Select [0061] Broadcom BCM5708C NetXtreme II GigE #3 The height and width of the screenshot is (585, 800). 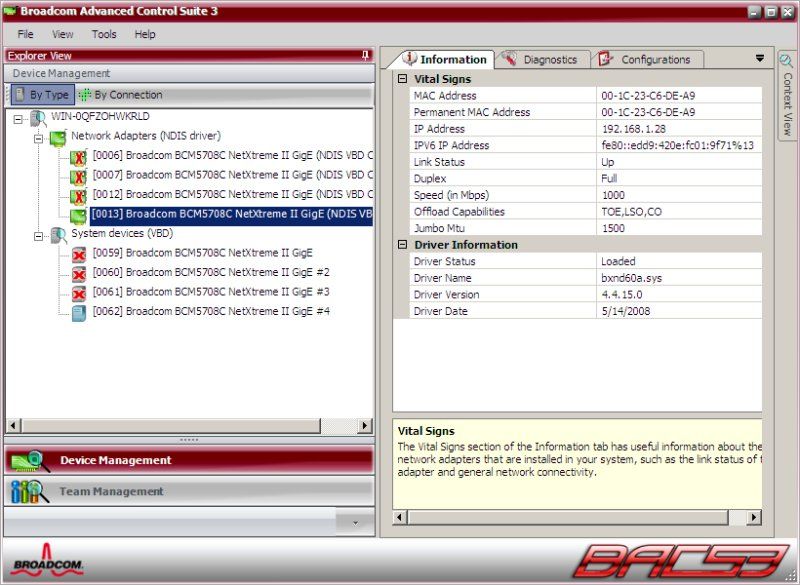[211, 292]
